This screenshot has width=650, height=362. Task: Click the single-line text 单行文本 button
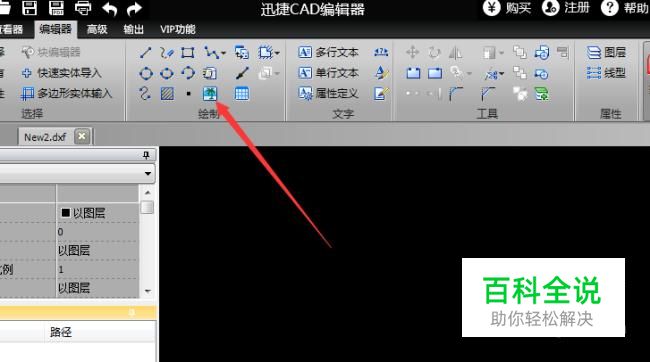[328, 73]
